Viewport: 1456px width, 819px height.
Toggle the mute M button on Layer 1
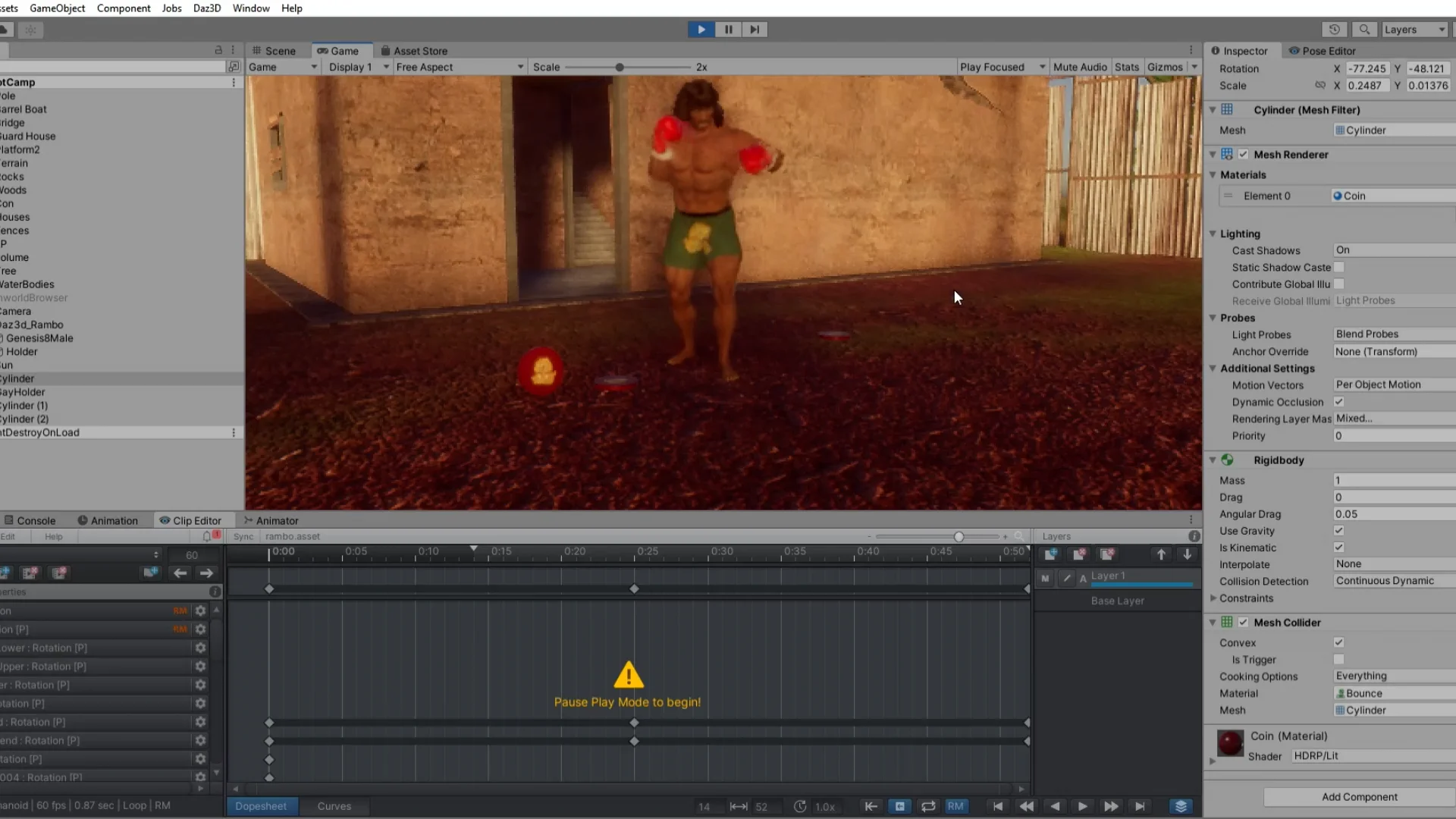click(x=1045, y=578)
